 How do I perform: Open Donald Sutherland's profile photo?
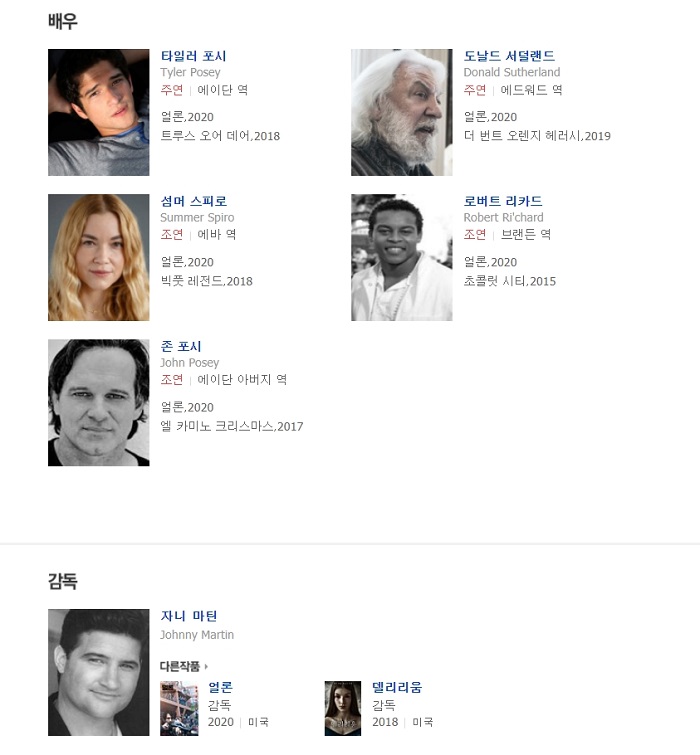pyautogui.click(x=402, y=112)
